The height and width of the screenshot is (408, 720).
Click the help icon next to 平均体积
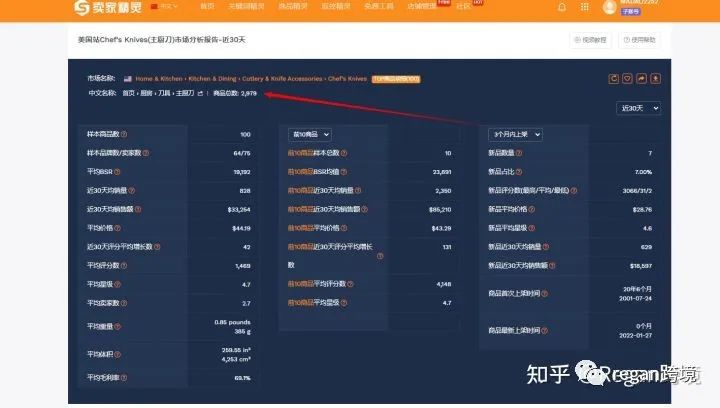pos(118,355)
